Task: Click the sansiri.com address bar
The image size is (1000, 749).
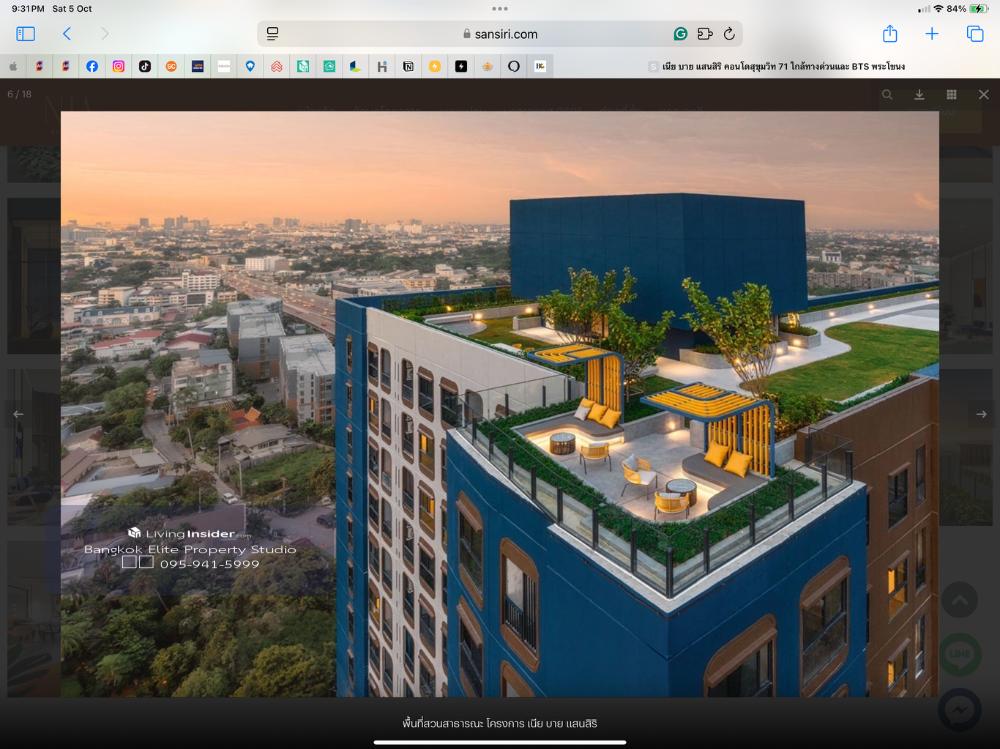Action: pos(500,34)
